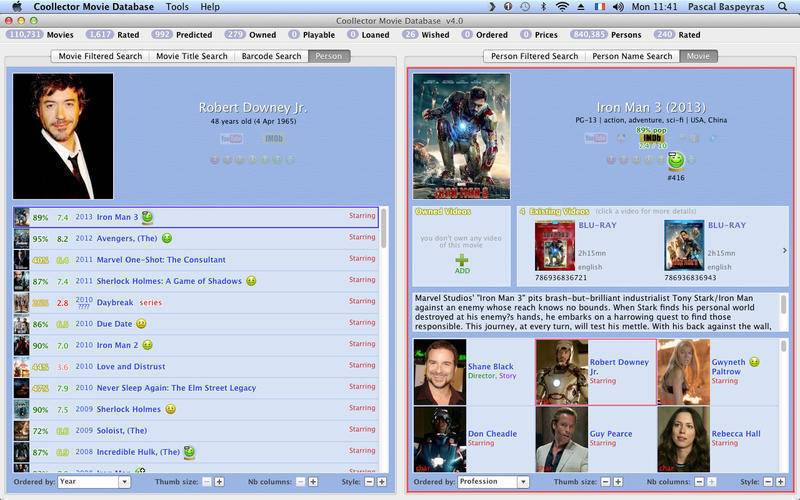Click smiley beside Iron Man 2 row

point(147,345)
